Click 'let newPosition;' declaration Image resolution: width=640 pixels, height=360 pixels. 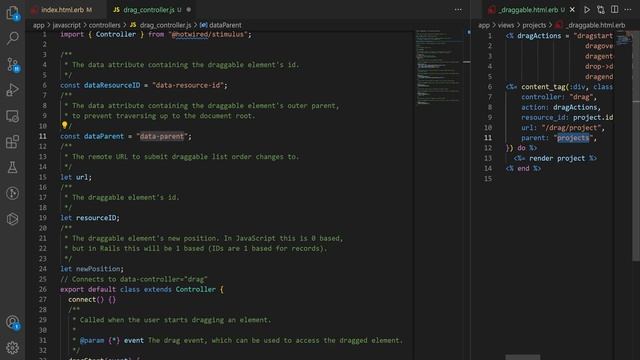click(x=92, y=269)
